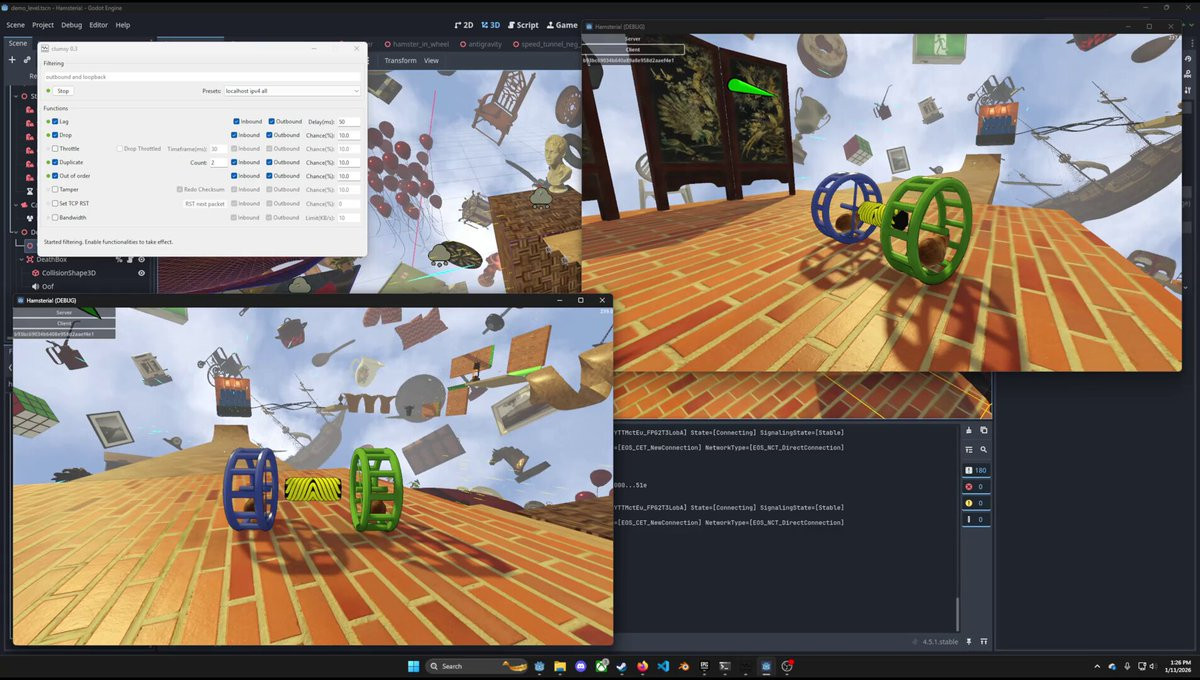This screenshot has width=1200, height=680.
Task: Open Epic Games Launcher from the taskbar
Action: click(x=704, y=666)
